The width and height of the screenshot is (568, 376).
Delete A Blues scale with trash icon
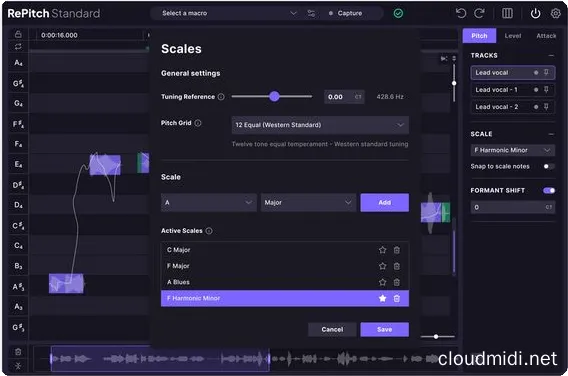click(x=397, y=282)
